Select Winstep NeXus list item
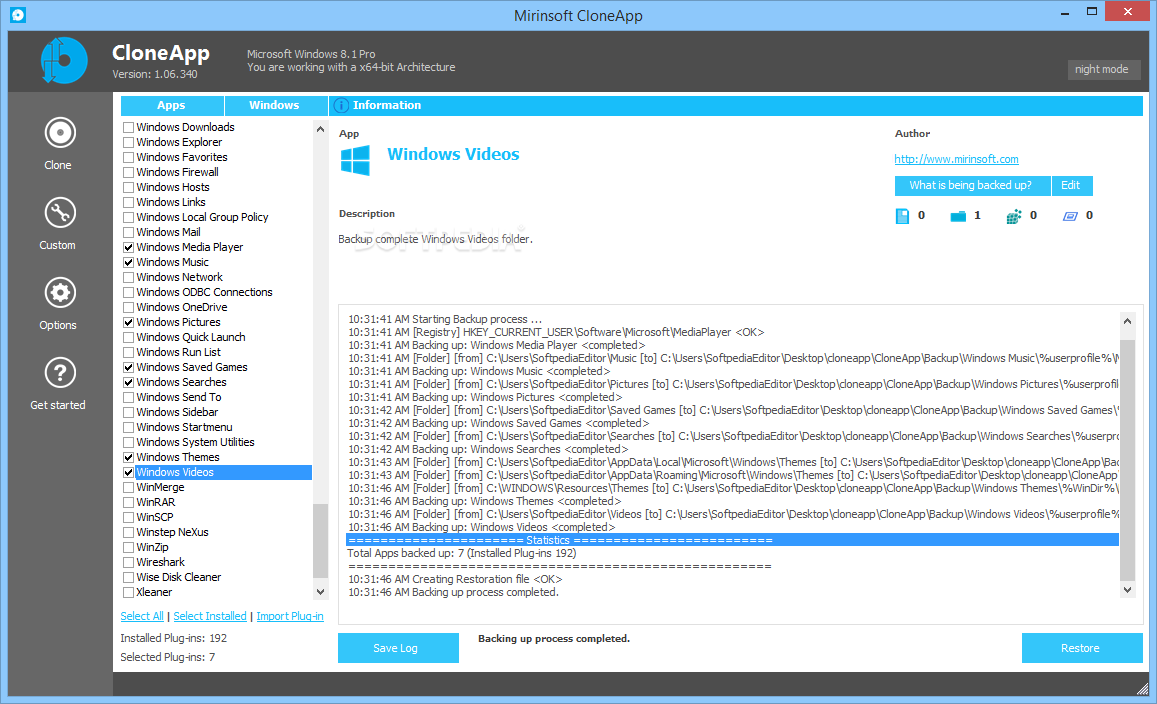The width and height of the screenshot is (1157, 704). pos(172,532)
